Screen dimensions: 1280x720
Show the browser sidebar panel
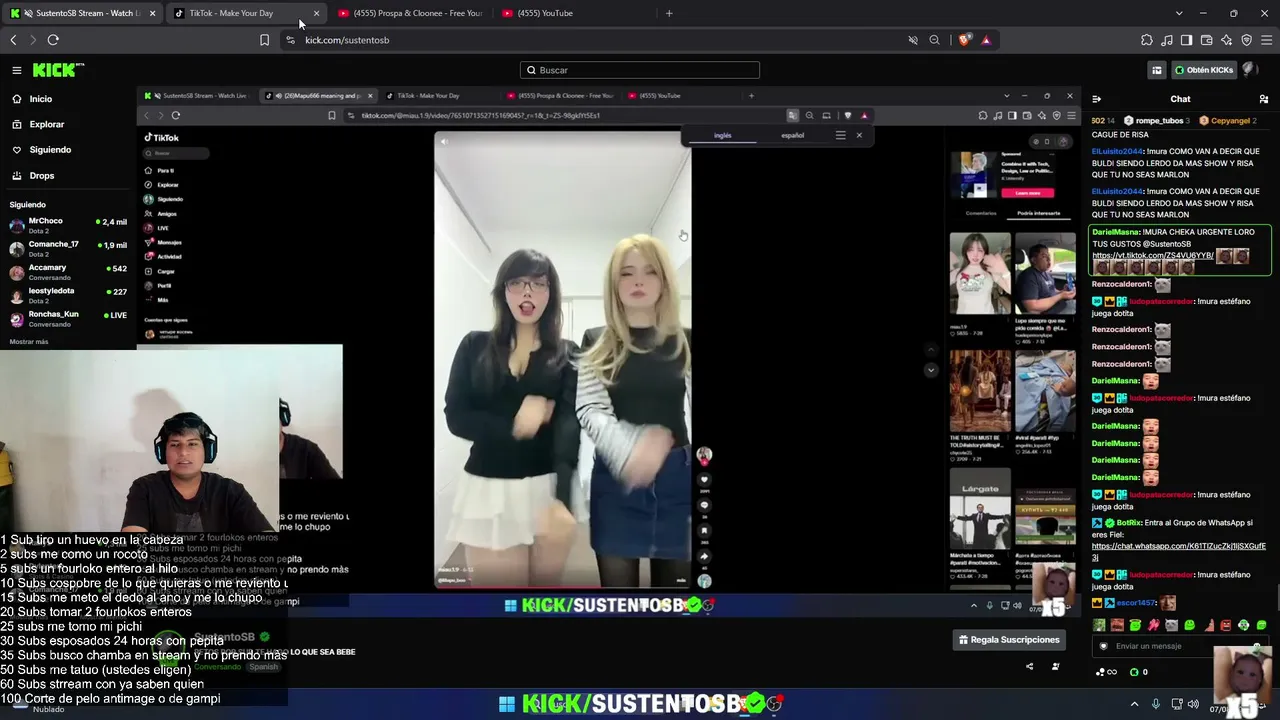tap(1187, 40)
